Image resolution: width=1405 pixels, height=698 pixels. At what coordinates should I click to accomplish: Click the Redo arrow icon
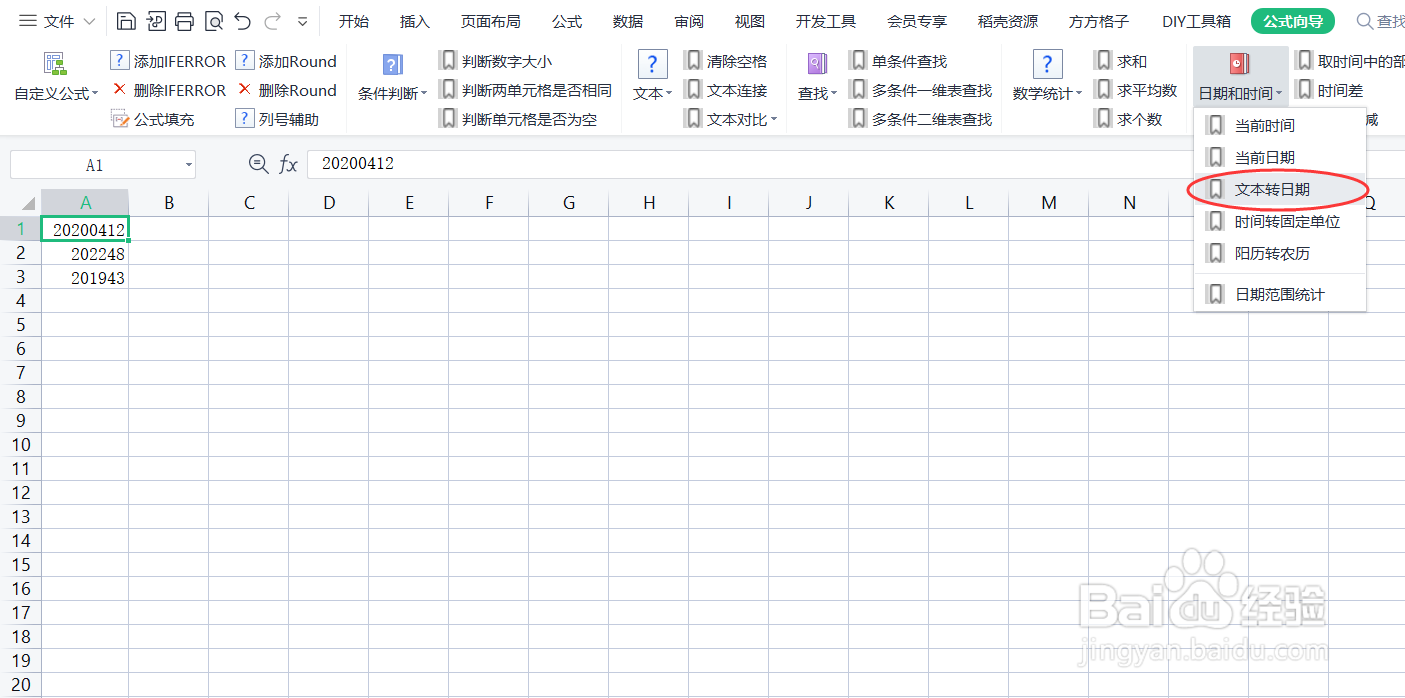point(272,21)
